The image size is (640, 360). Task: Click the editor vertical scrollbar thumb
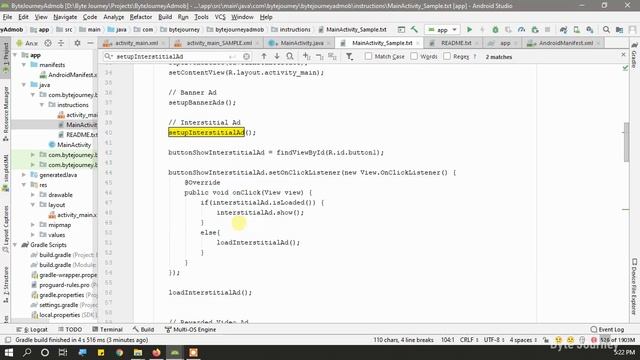[627, 142]
